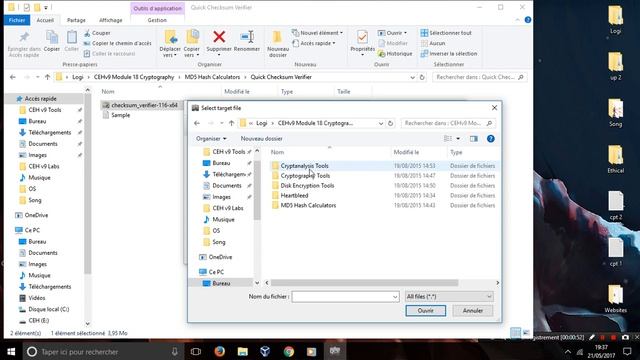Open the All files type dropdown

pyautogui.click(x=449, y=297)
